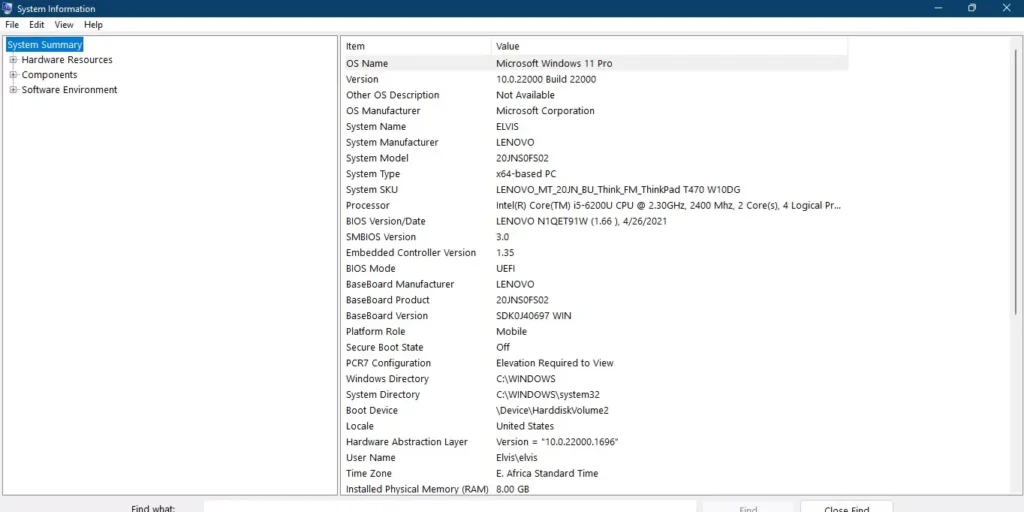Select the SMBIOS Version row
This screenshot has width=1024, height=512.
(x=595, y=236)
